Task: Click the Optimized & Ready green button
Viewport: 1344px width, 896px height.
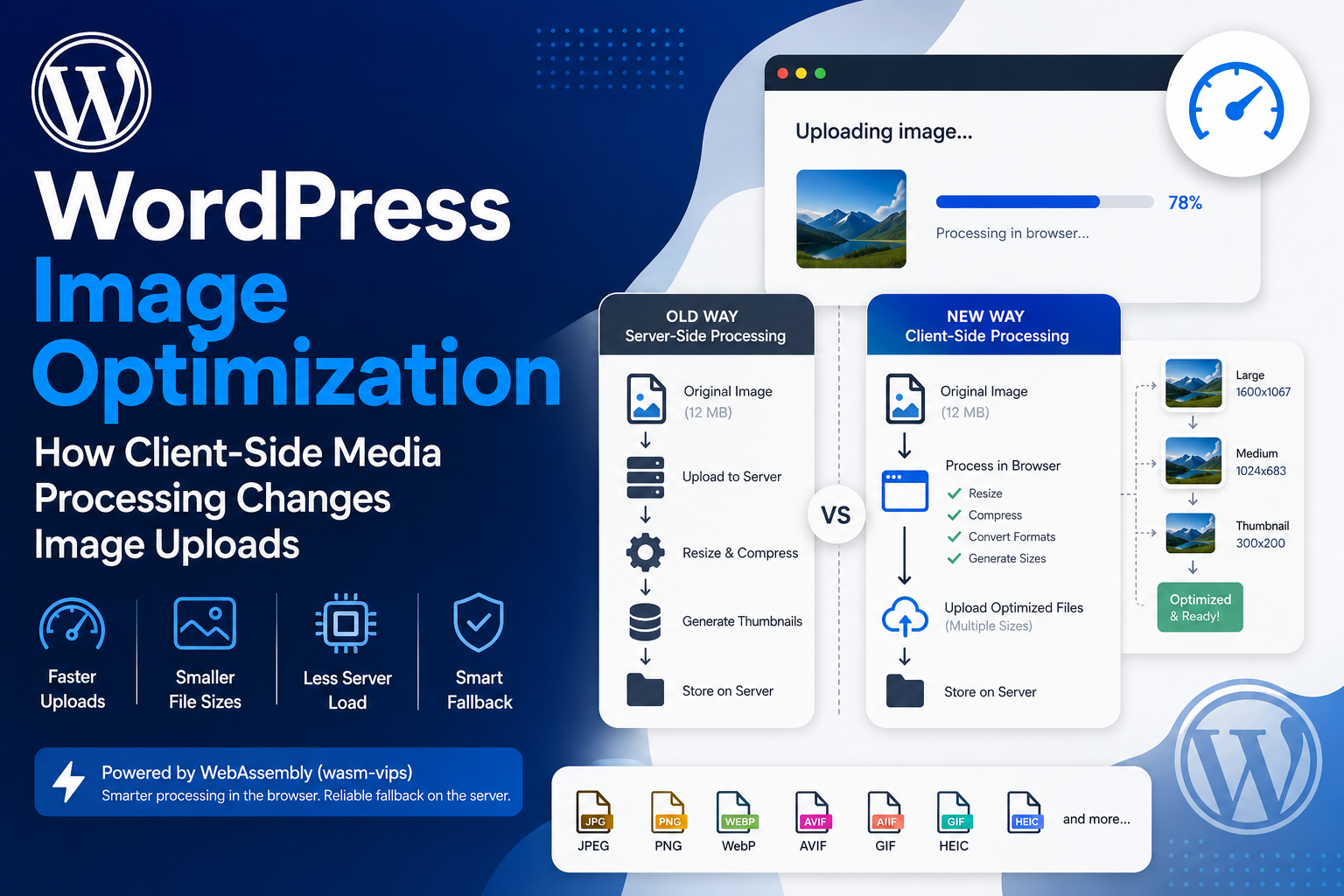Action: coord(1200,607)
